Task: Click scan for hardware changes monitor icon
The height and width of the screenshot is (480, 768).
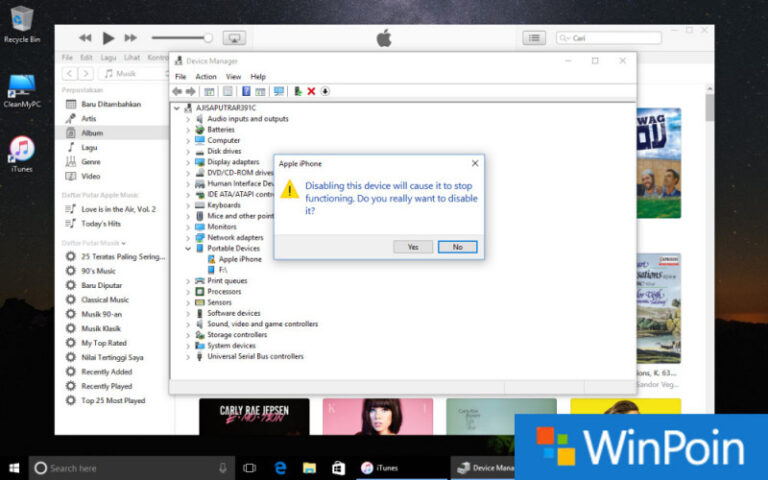Action: coord(279,91)
